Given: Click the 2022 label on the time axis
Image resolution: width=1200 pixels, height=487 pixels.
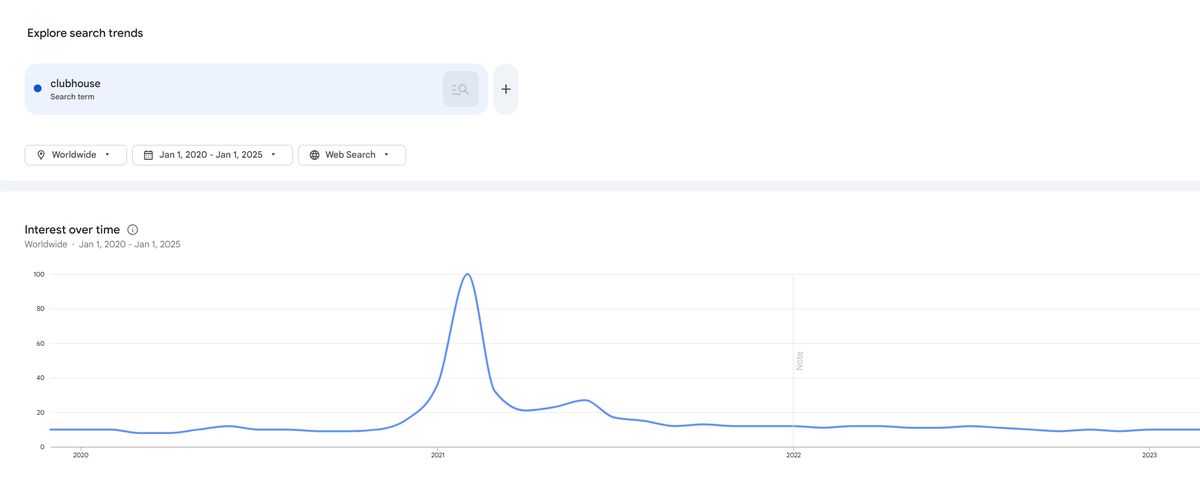Looking at the screenshot, I should [x=793, y=455].
